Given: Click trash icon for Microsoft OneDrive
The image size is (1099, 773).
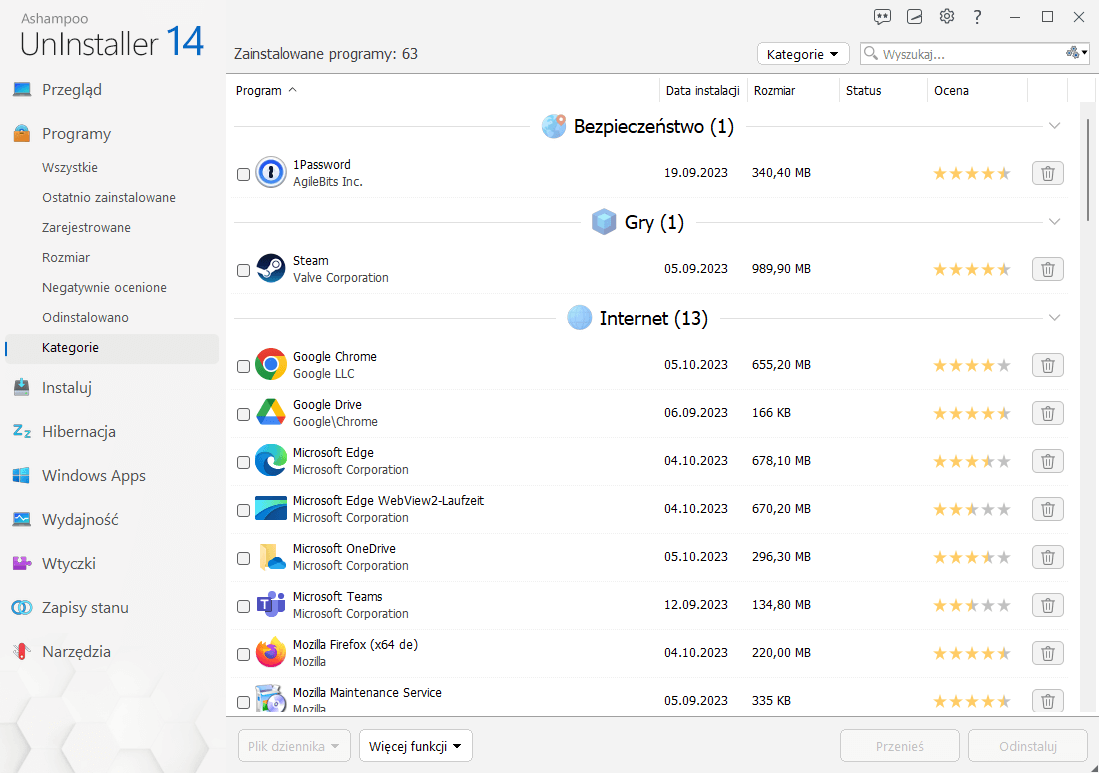Looking at the screenshot, I should pyautogui.click(x=1048, y=557).
